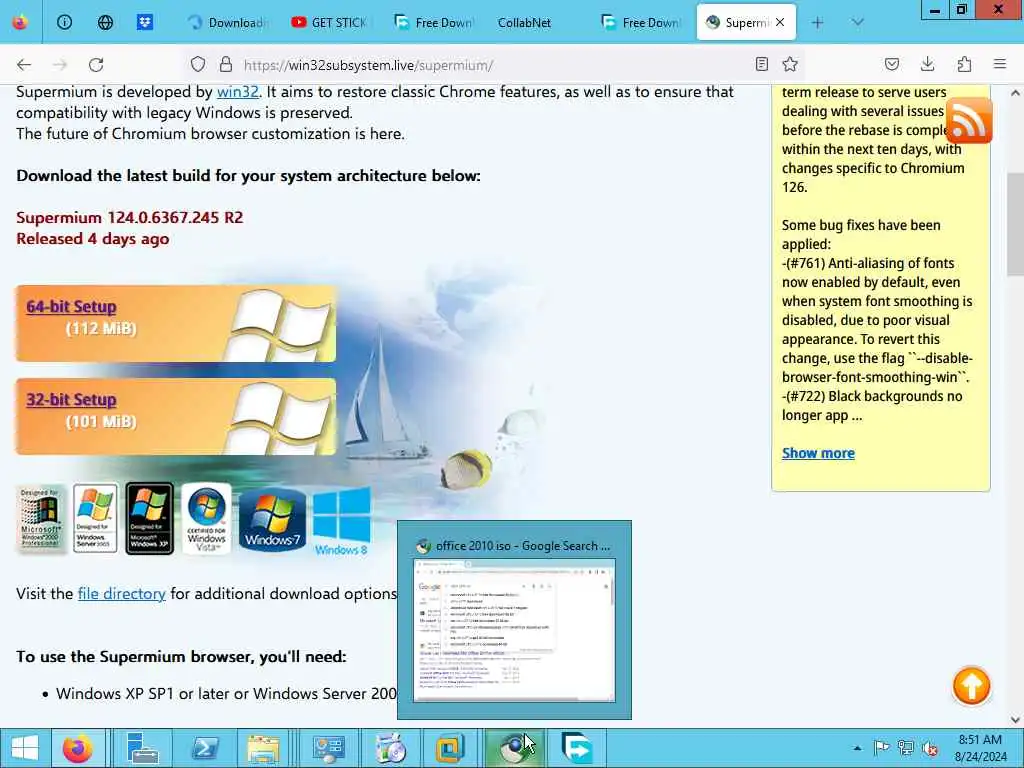Toggle Reader View in the address bar

(x=761, y=64)
